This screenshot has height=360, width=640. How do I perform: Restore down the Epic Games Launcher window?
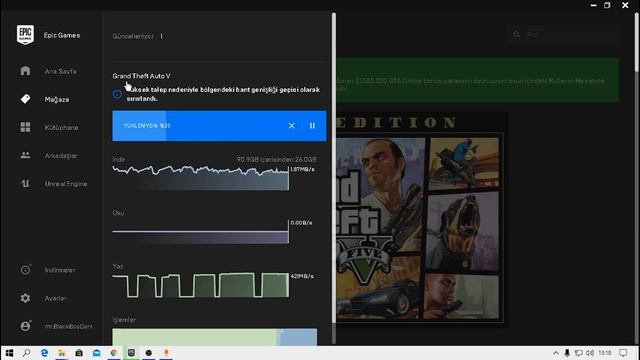click(x=607, y=5)
